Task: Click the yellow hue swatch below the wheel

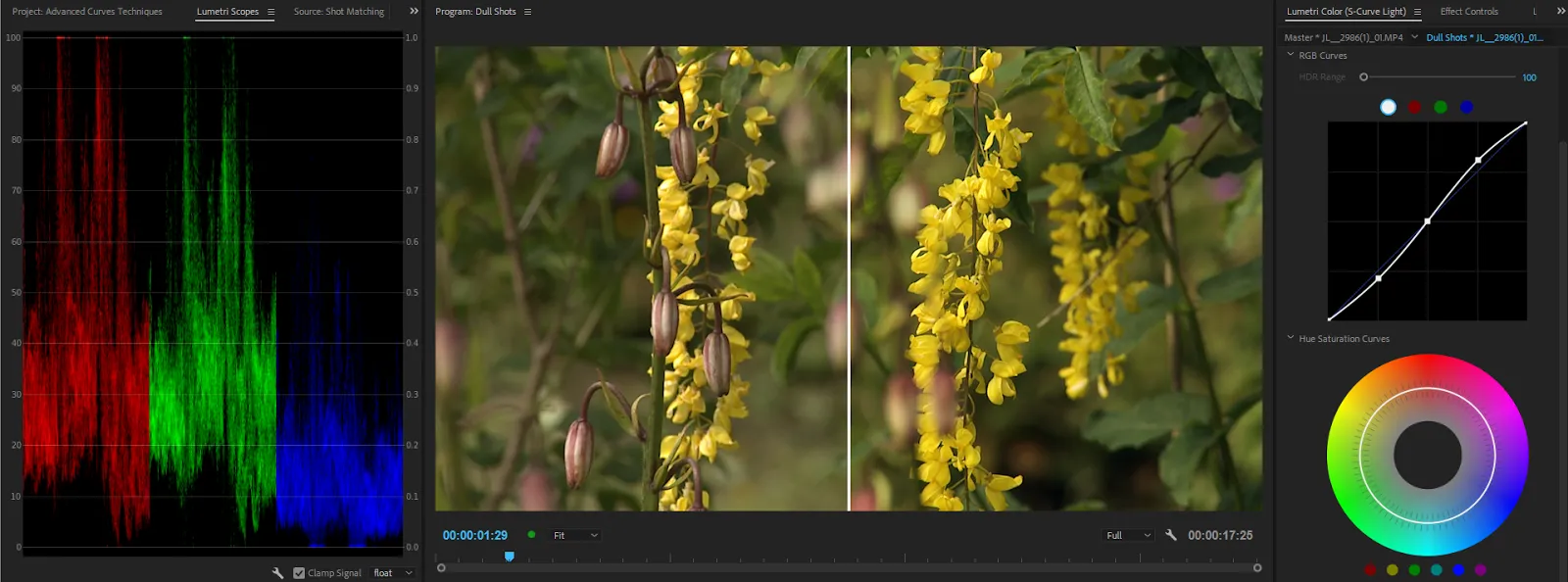Action: pos(1392,569)
